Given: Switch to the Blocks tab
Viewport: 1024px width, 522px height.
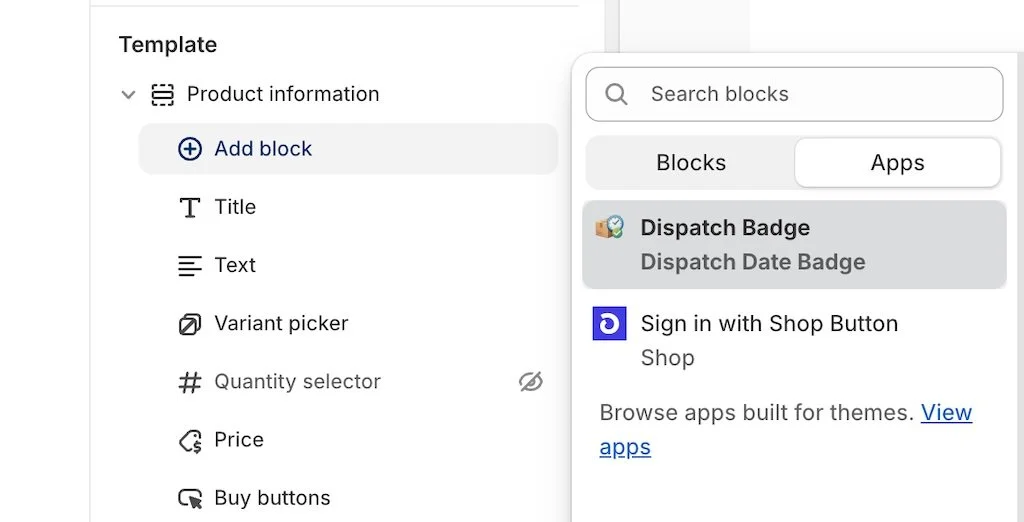Looking at the screenshot, I should pyautogui.click(x=691, y=163).
